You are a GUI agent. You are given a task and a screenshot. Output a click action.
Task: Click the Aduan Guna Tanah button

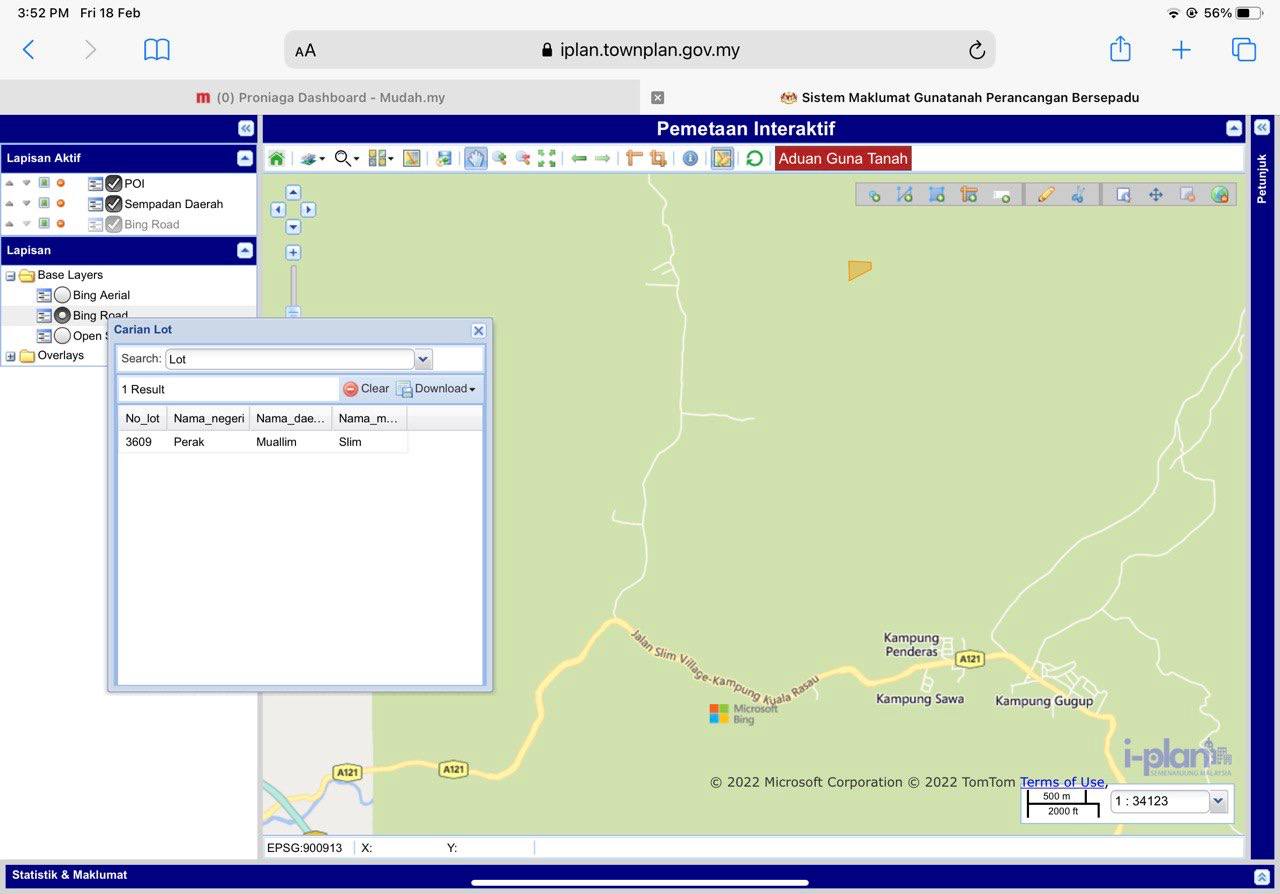click(842, 158)
